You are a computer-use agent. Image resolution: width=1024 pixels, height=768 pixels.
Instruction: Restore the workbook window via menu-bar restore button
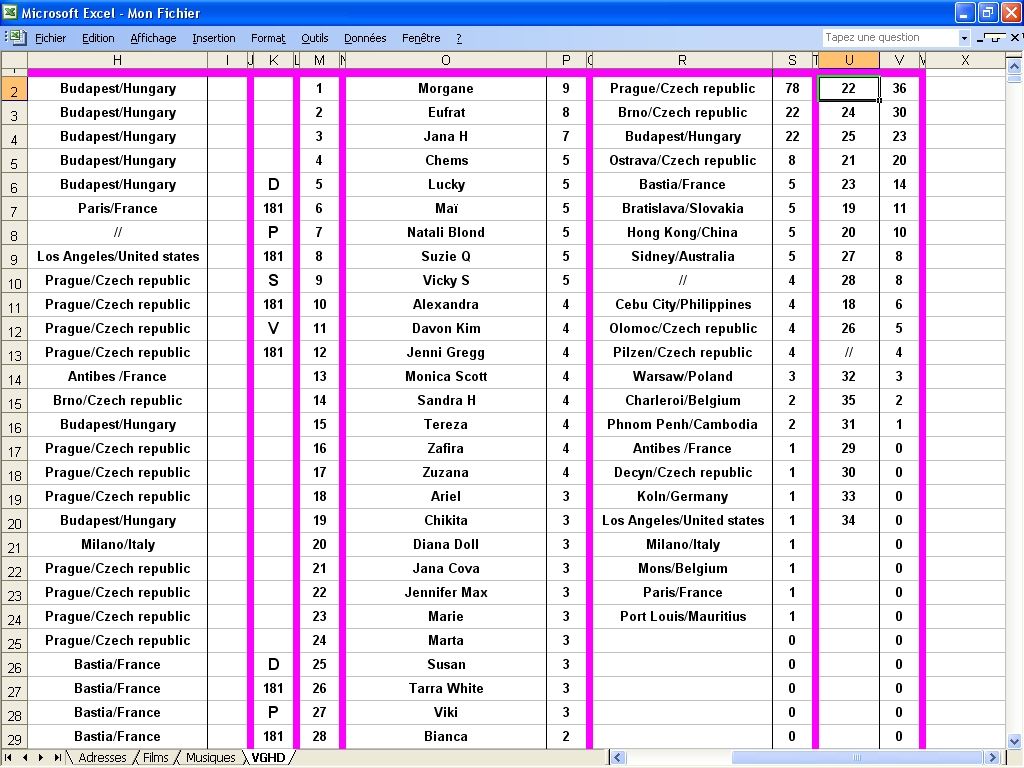(995, 38)
